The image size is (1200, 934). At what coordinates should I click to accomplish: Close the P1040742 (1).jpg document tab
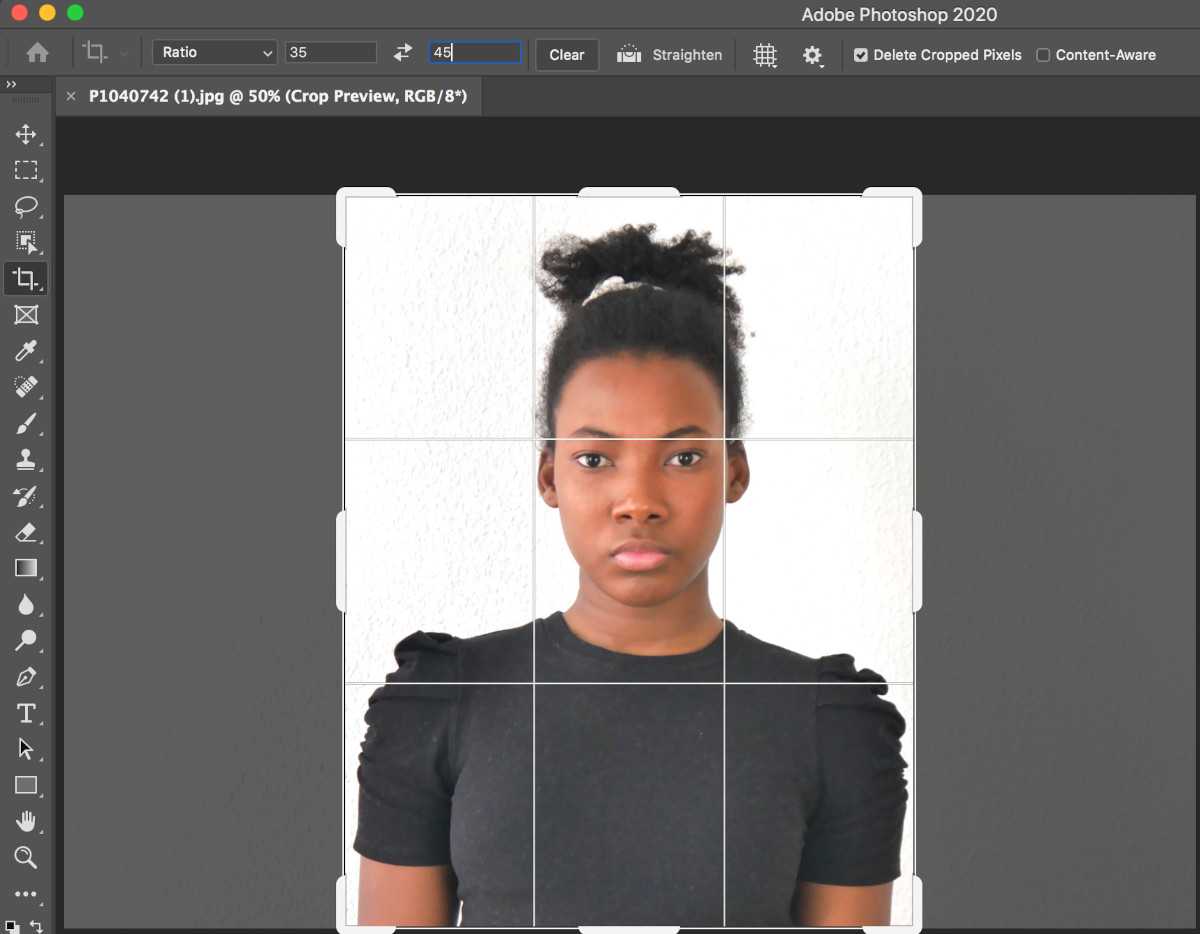click(x=71, y=97)
